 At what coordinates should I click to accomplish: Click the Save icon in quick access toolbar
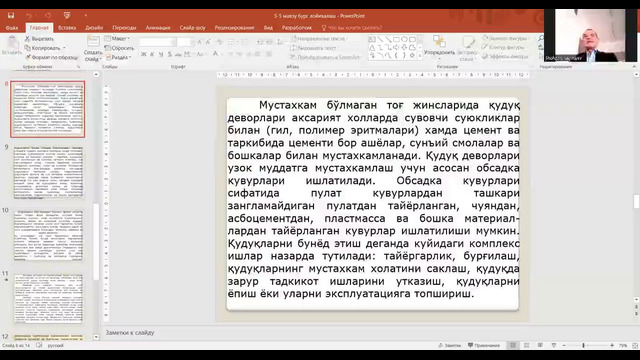11,16
